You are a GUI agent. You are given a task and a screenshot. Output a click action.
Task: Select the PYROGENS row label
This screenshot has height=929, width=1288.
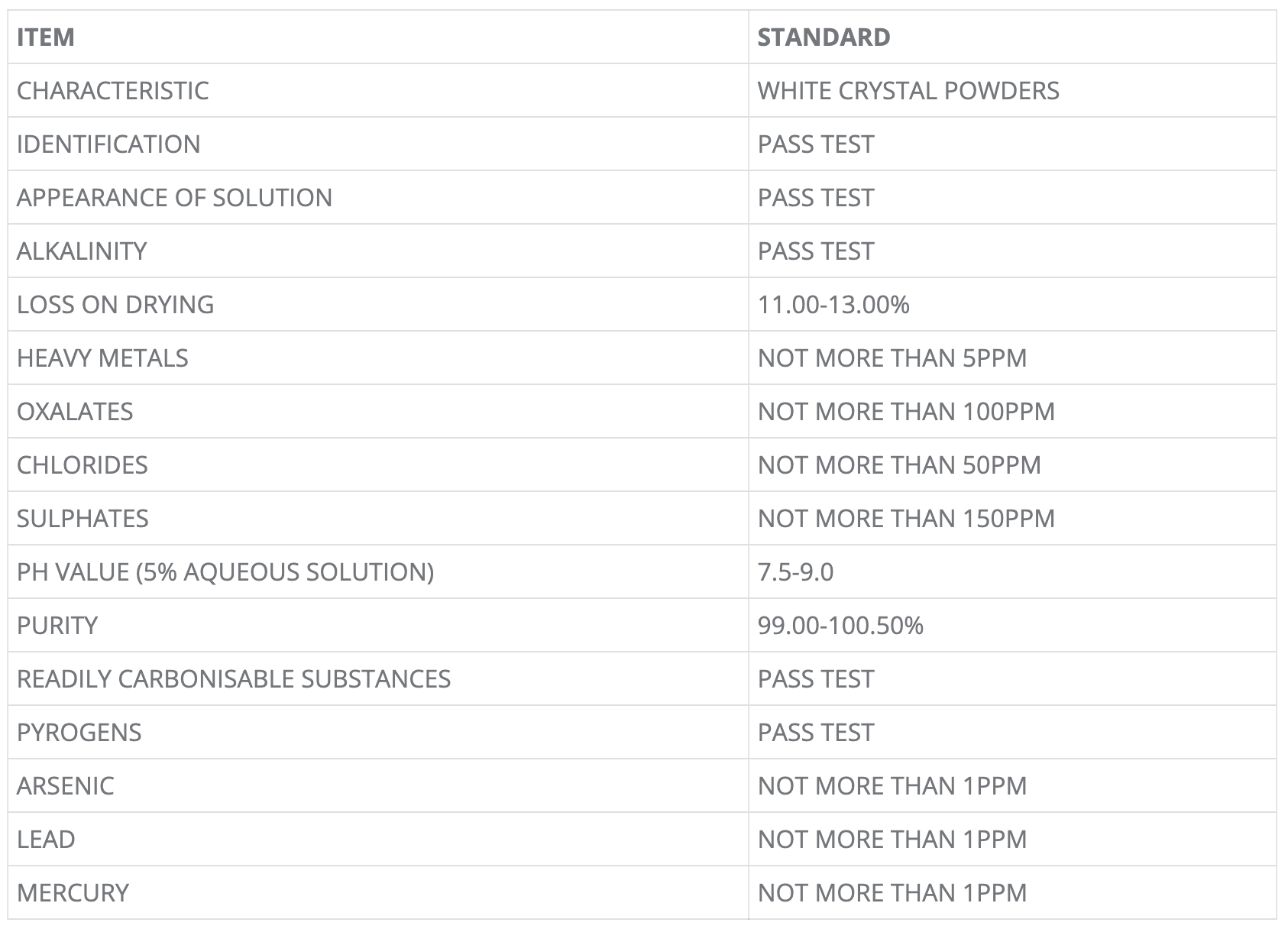tap(79, 733)
